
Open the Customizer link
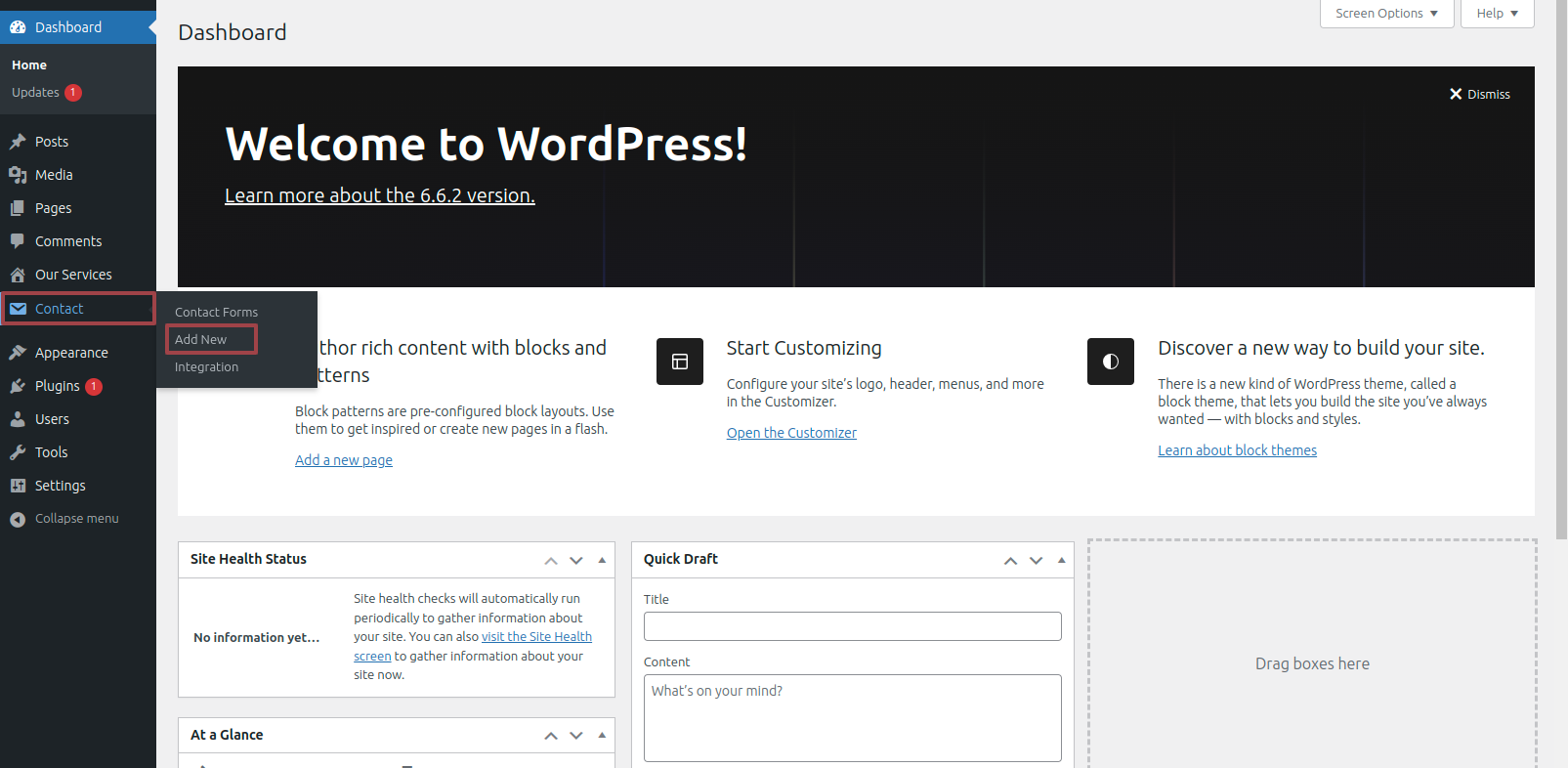coord(791,433)
